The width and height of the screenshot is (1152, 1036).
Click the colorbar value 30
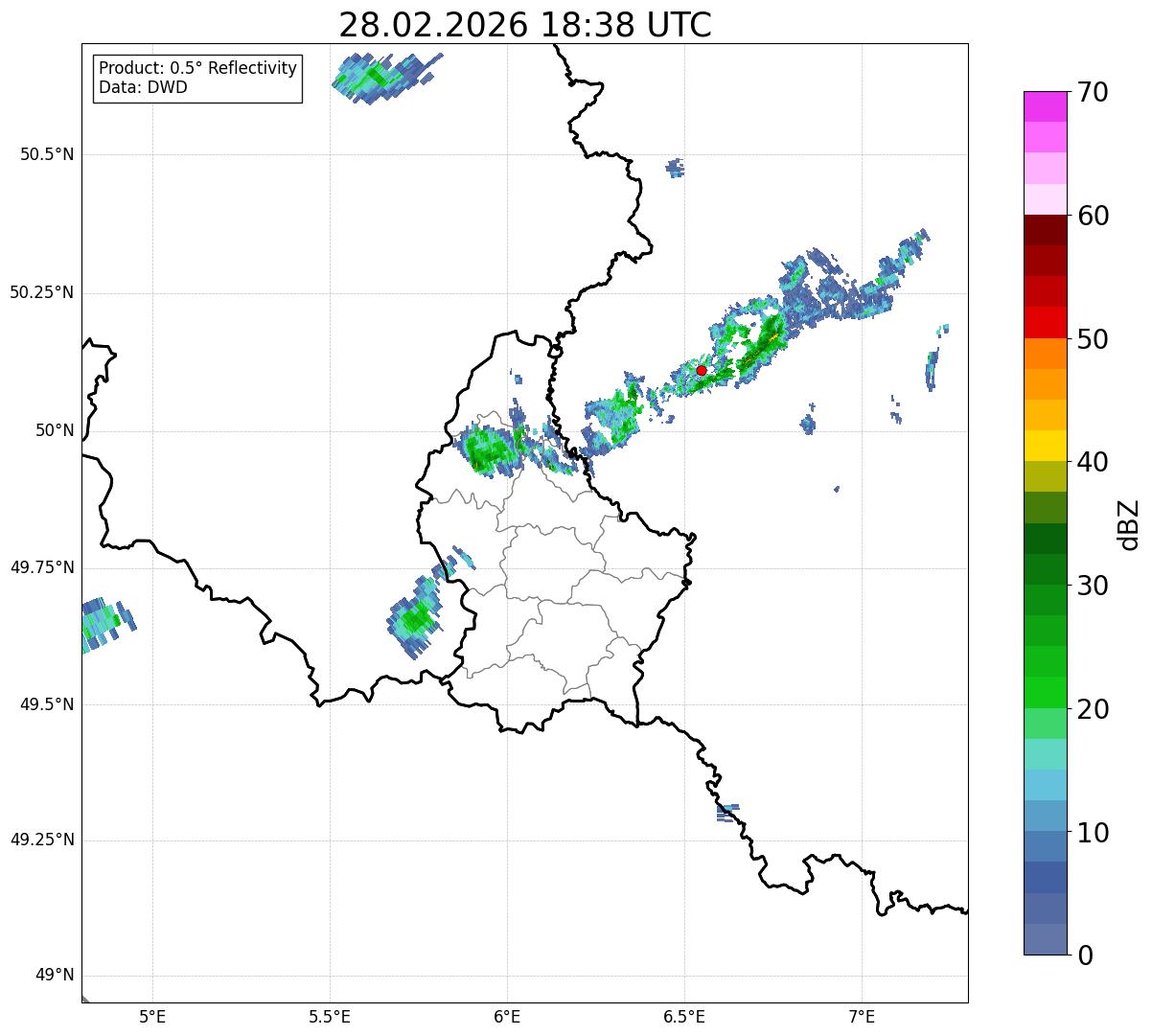(1093, 586)
